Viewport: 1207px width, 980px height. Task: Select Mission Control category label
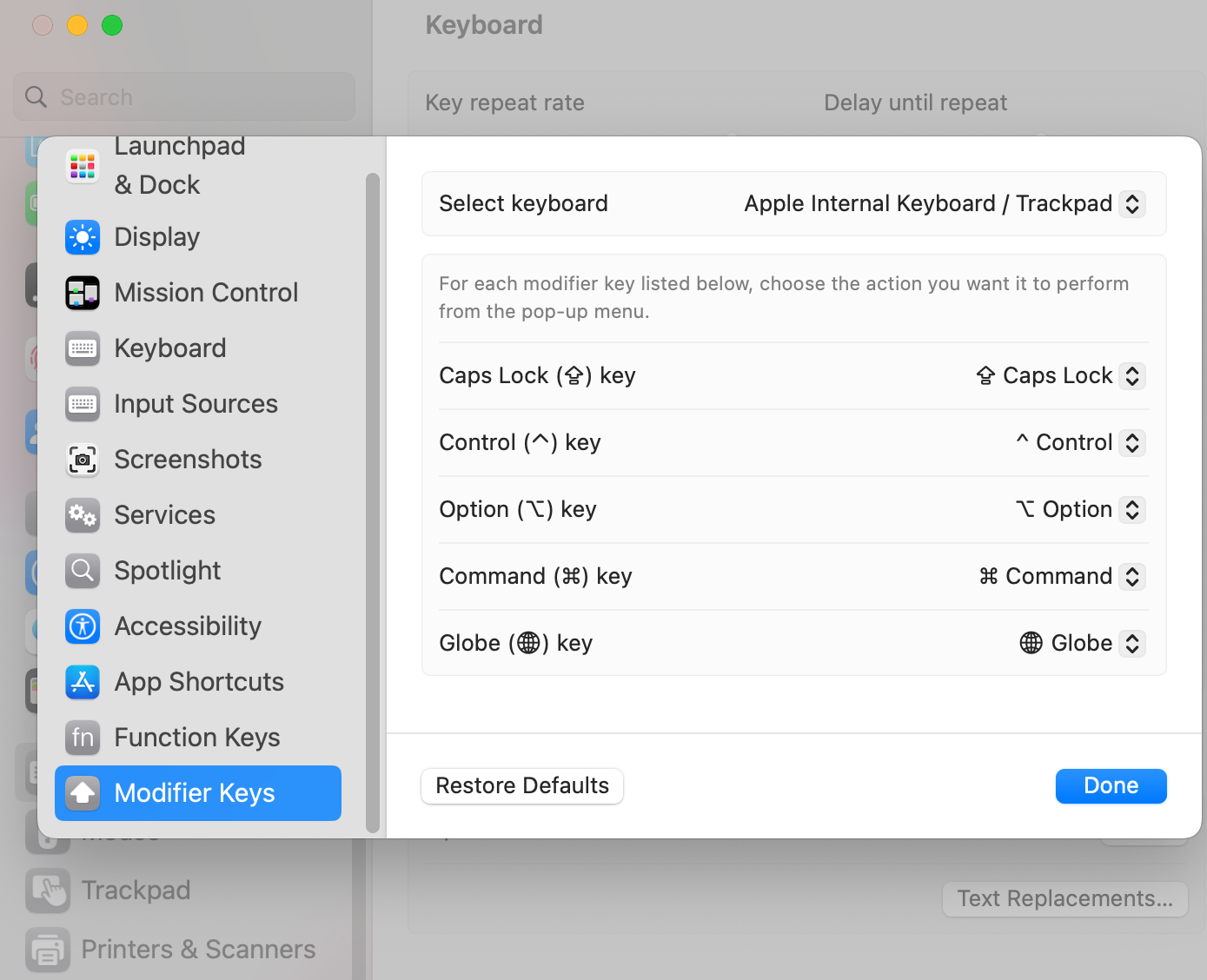tap(206, 293)
